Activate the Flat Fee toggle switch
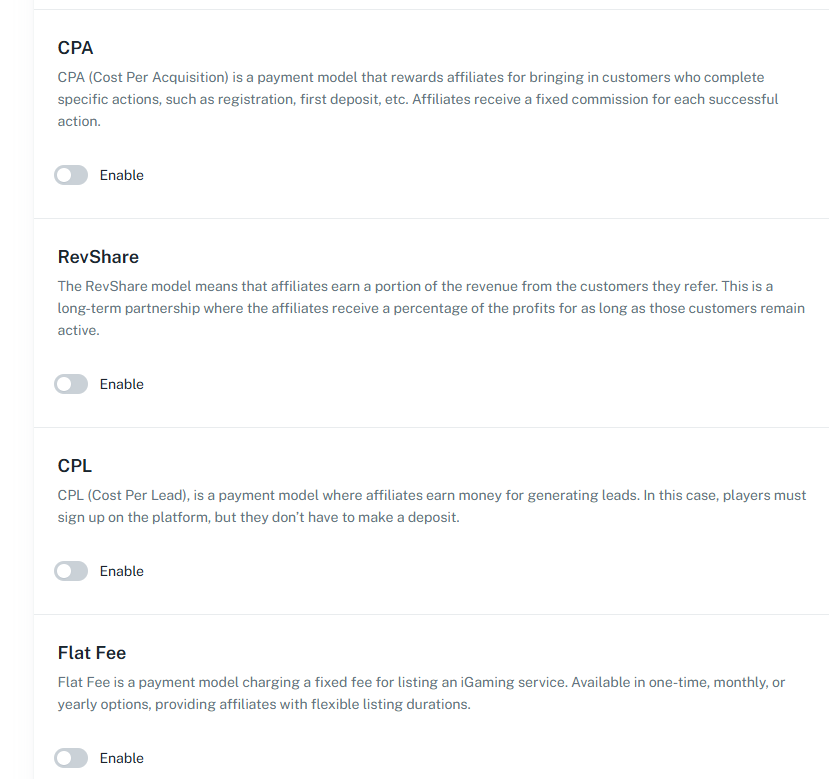Image resolution: width=829 pixels, height=779 pixels. [71, 759]
